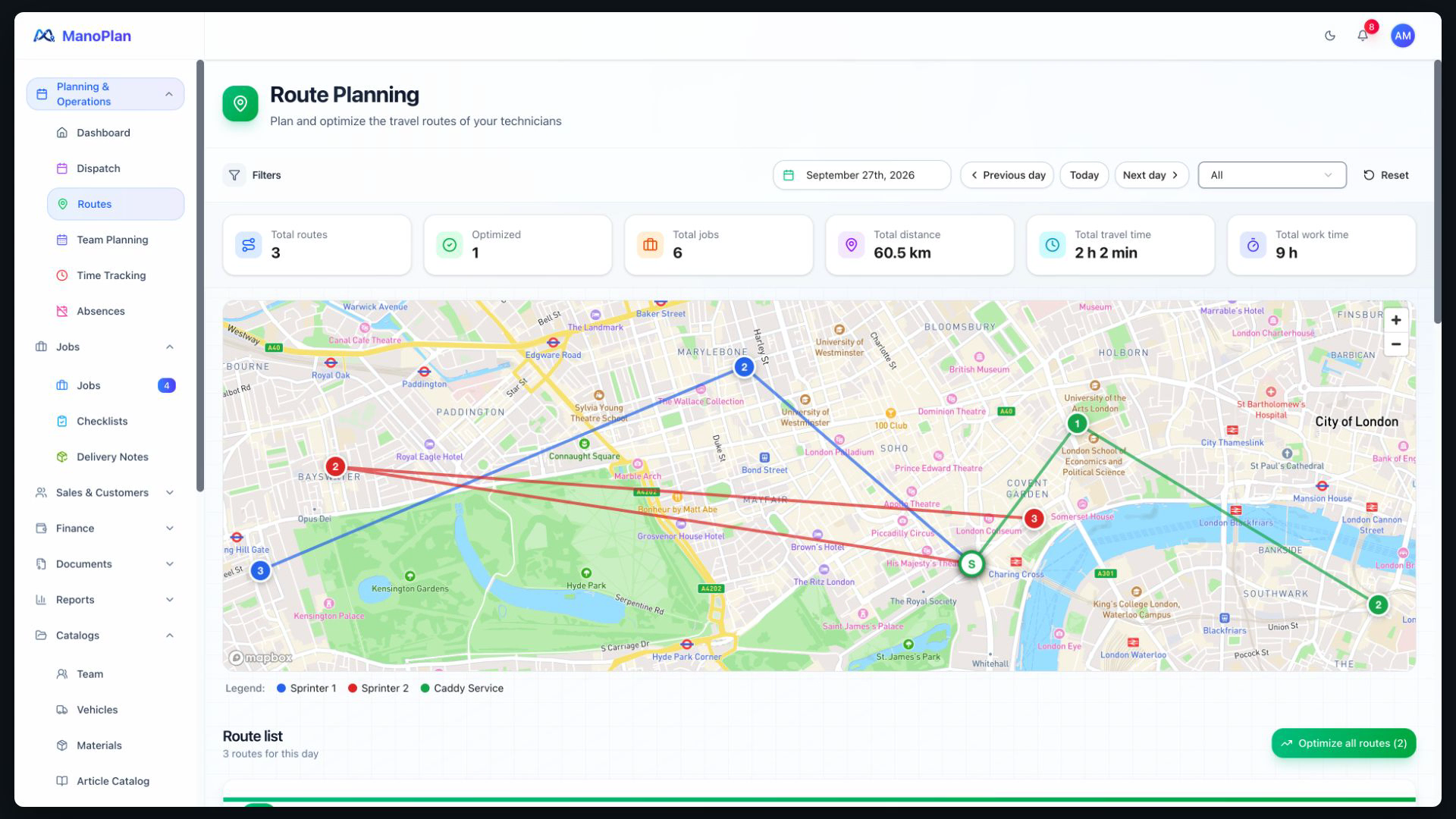Open the September 27th, 2026 date picker
The height and width of the screenshot is (819, 1456).
click(861, 175)
